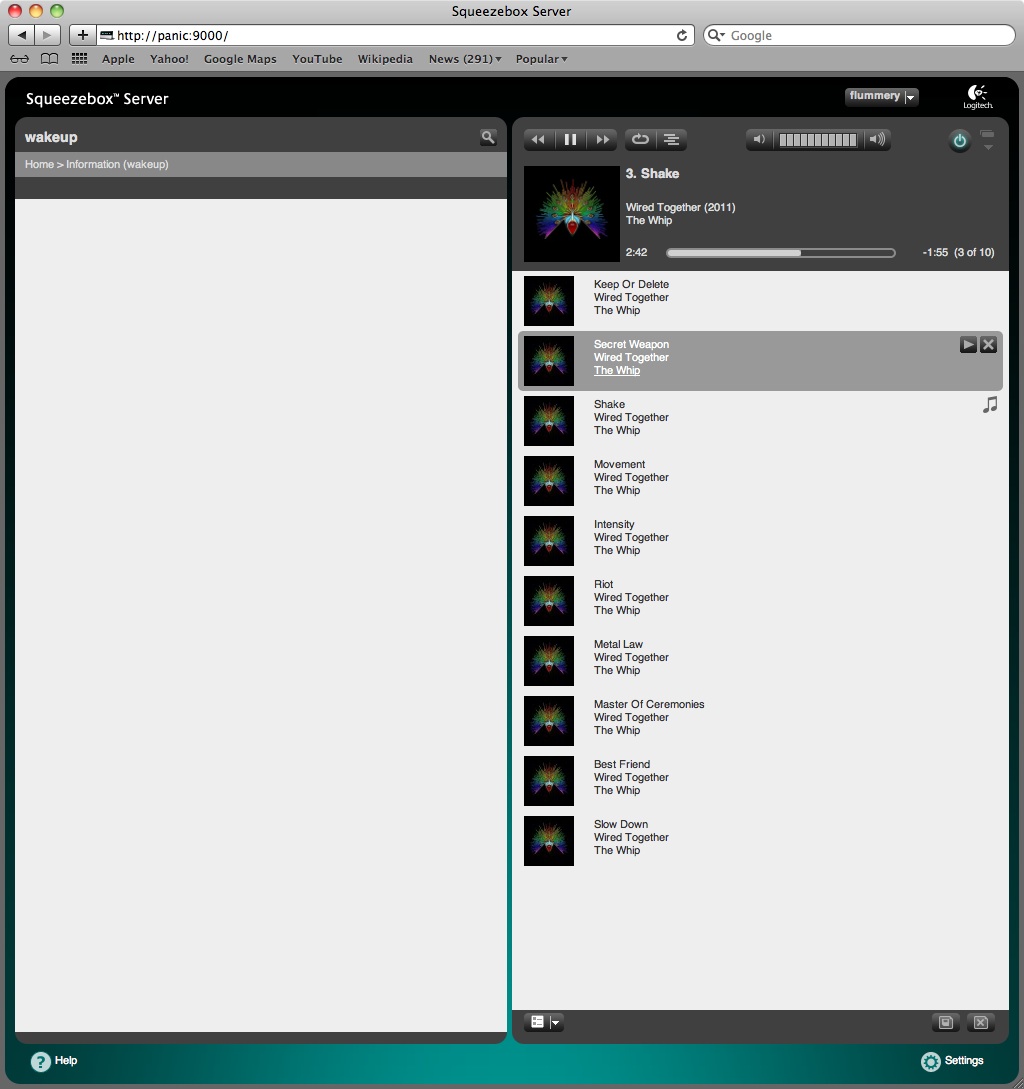Open the Wikipedia bookmark
Image resolution: width=1024 pixels, height=1089 pixels.
385,59
